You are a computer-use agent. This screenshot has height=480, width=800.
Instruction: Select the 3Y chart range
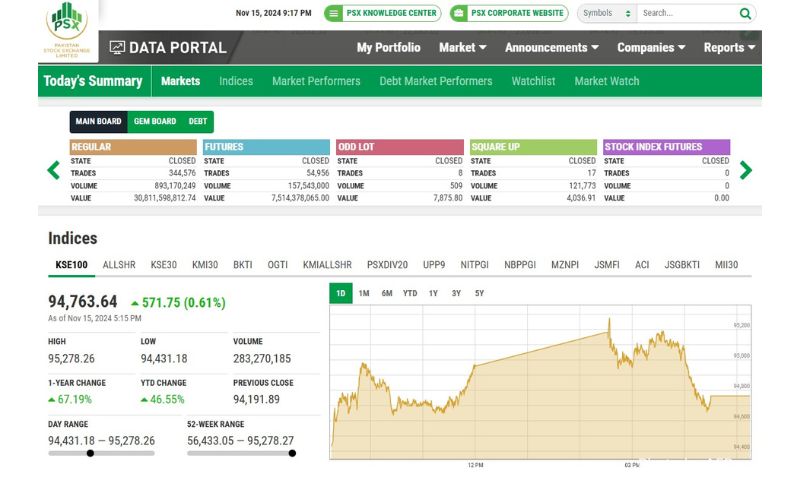click(456, 293)
